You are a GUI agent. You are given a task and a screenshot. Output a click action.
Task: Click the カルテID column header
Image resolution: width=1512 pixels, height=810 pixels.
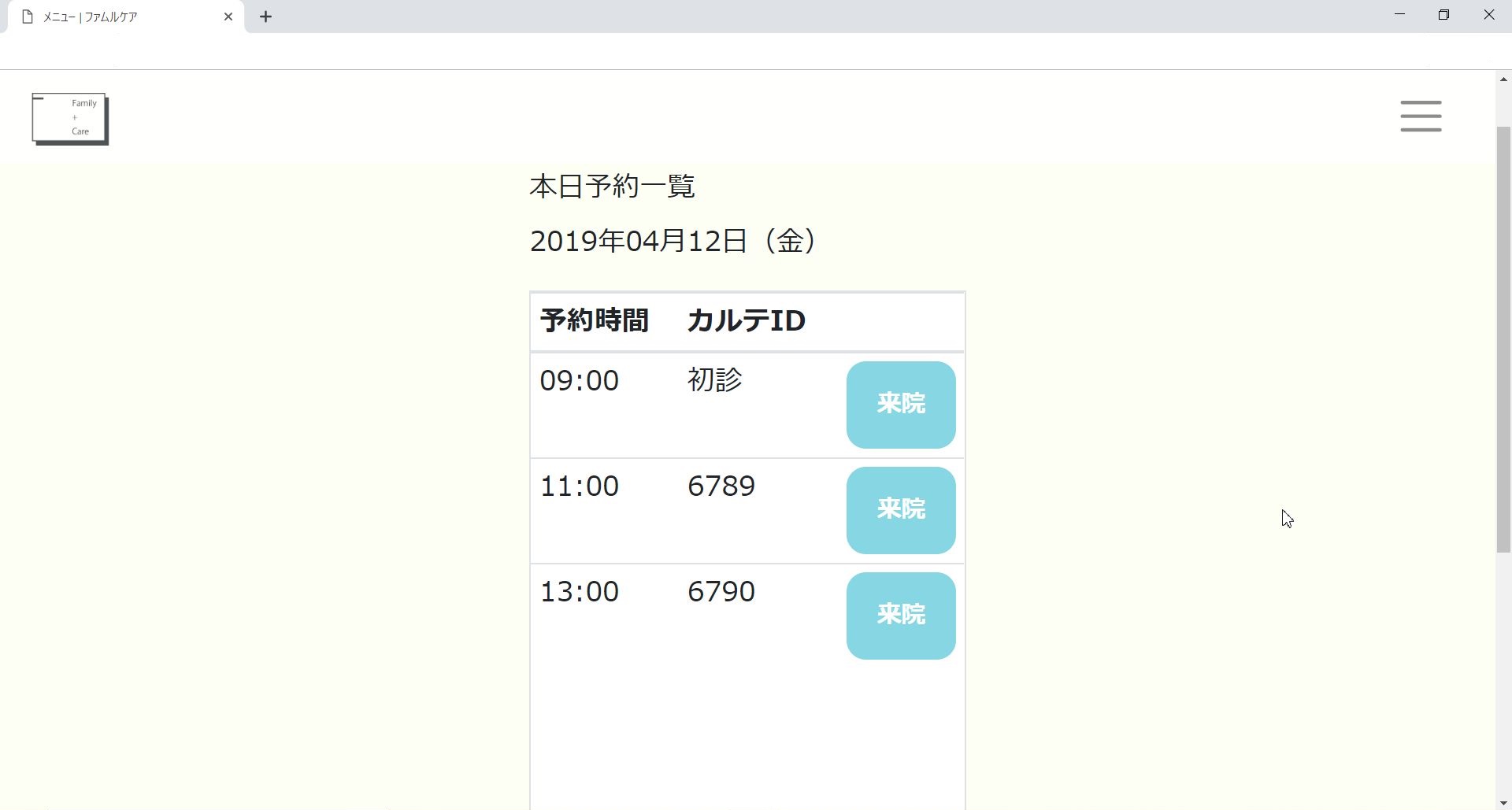tap(746, 320)
